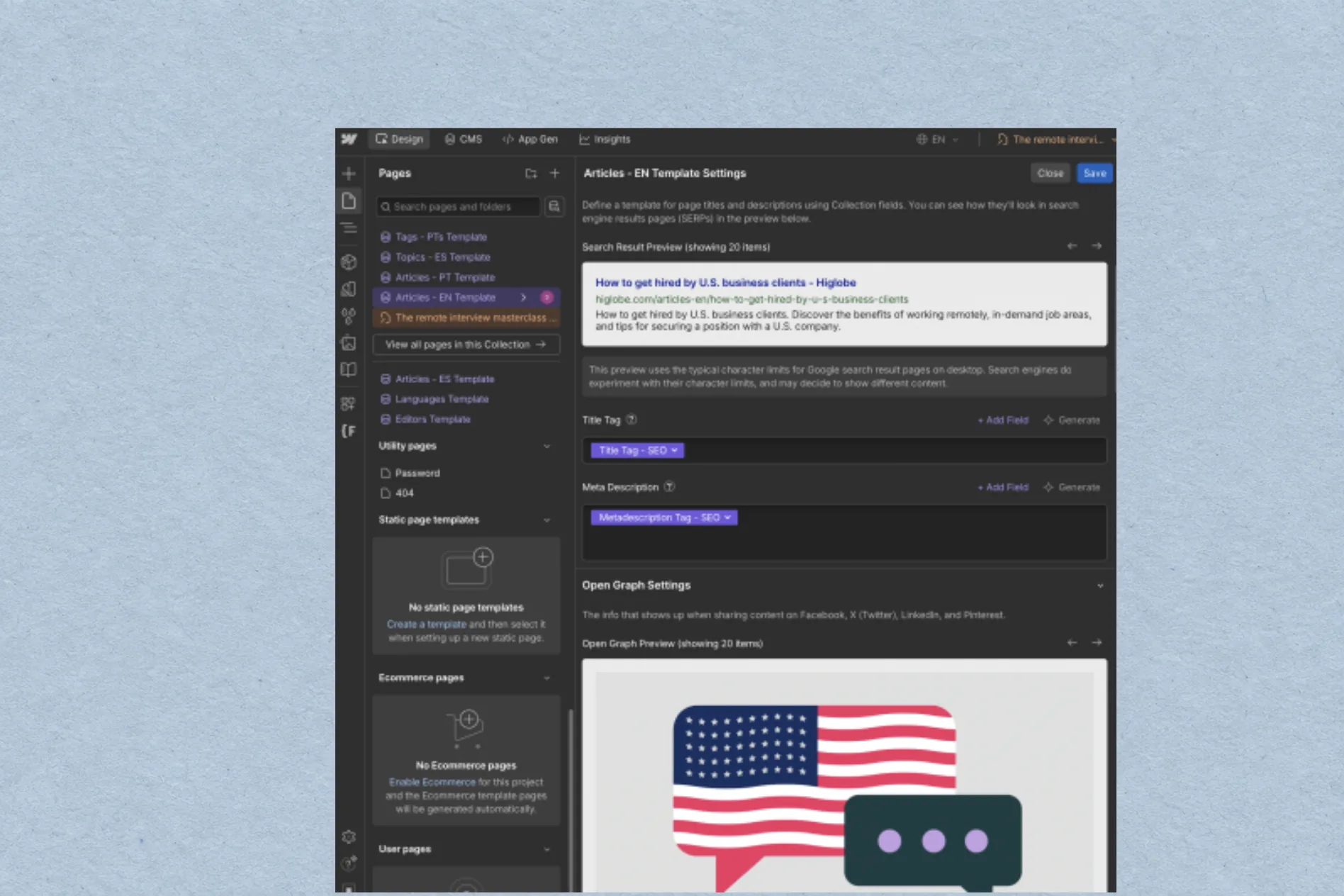Show previous search result preview item
Viewport: 1344px width, 896px height.
click(x=1072, y=246)
